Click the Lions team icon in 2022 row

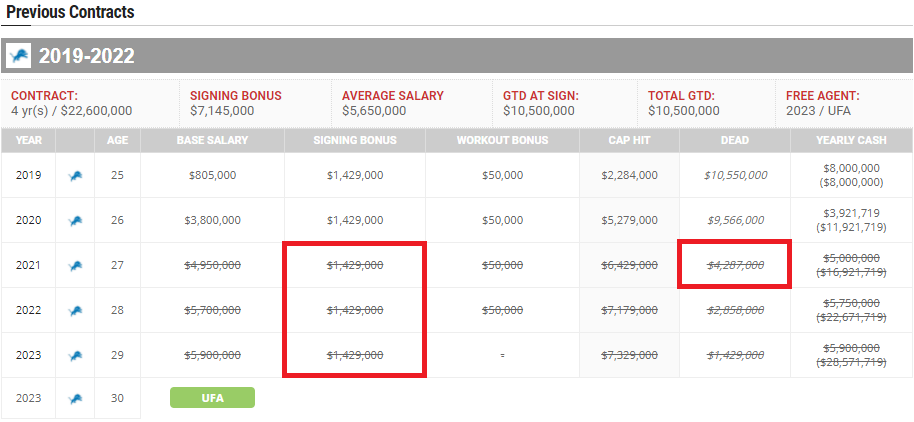(75, 310)
